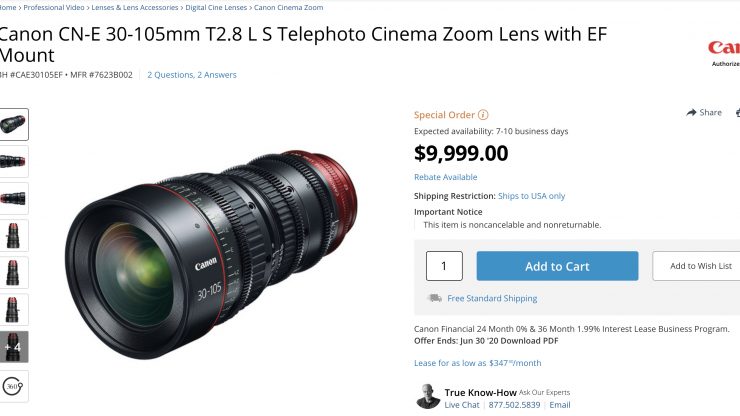Click Lease for as low as $347/month

pos(477,363)
